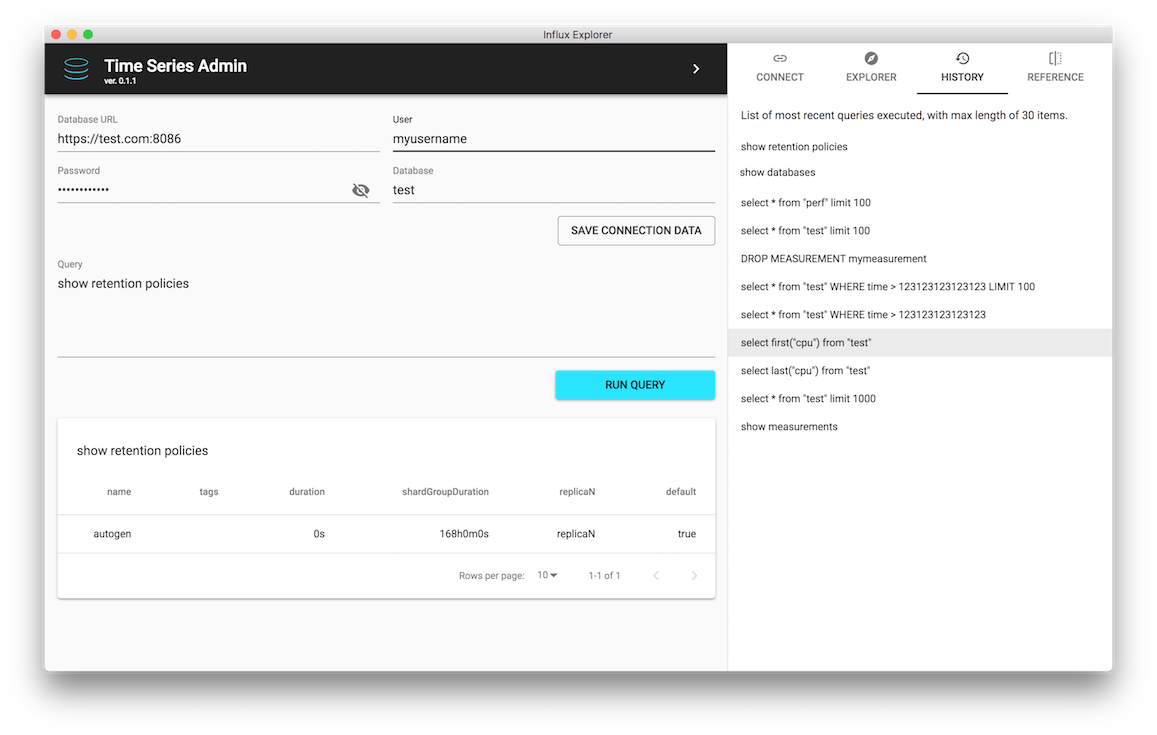Switch to the CONNECT tab
1157x735 pixels.
click(x=780, y=69)
